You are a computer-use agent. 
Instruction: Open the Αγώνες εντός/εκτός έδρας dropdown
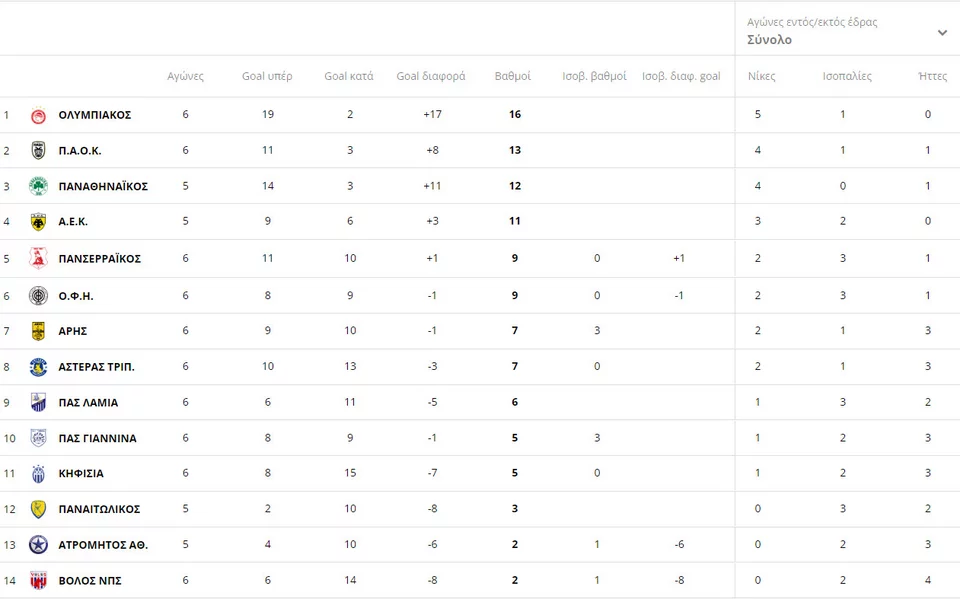tap(847, 31)
